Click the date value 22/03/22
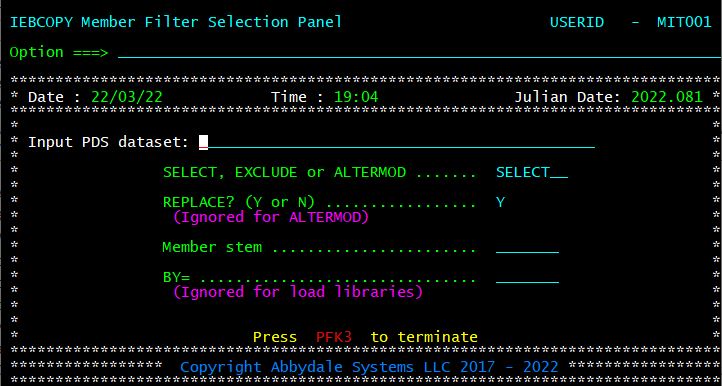The height and width of the screenshot is (386, 722). (x=127, y=97)
